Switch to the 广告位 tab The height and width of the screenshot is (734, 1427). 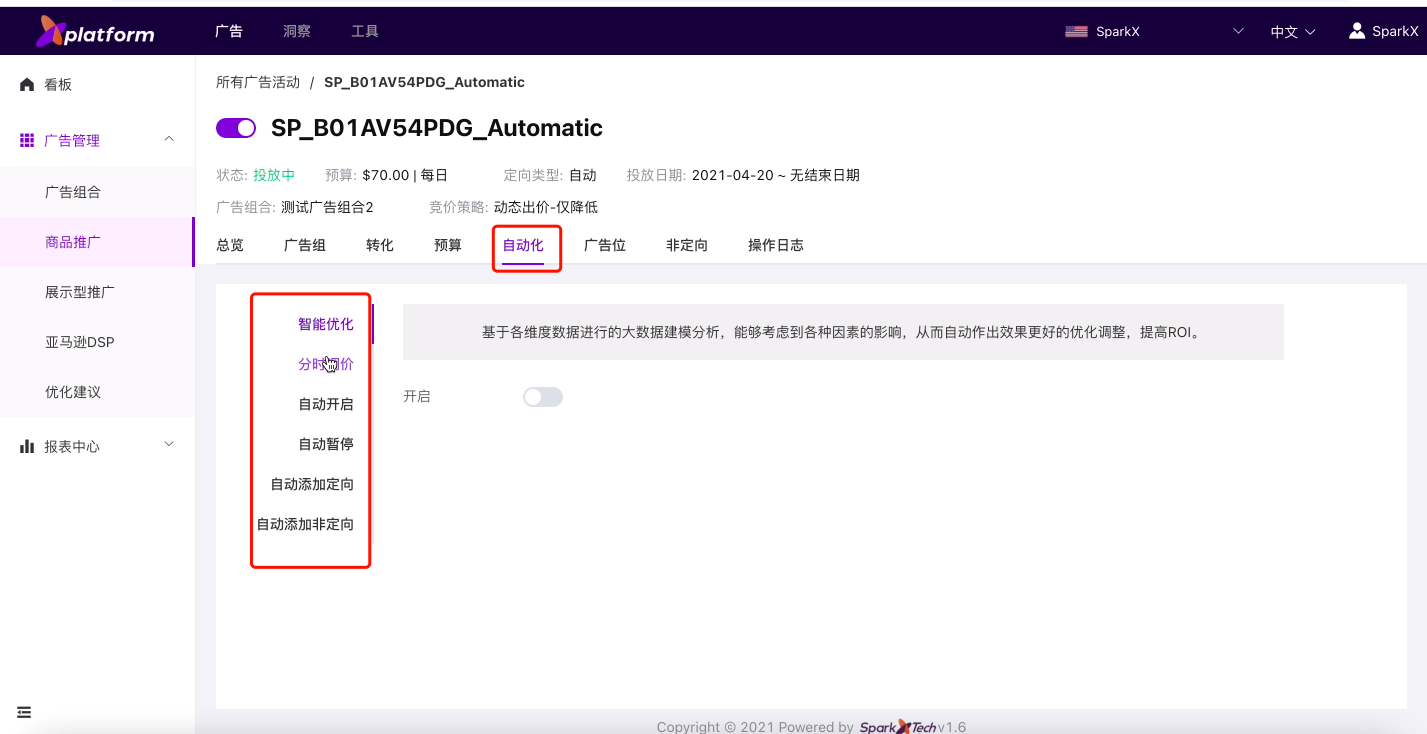[605, 245]
